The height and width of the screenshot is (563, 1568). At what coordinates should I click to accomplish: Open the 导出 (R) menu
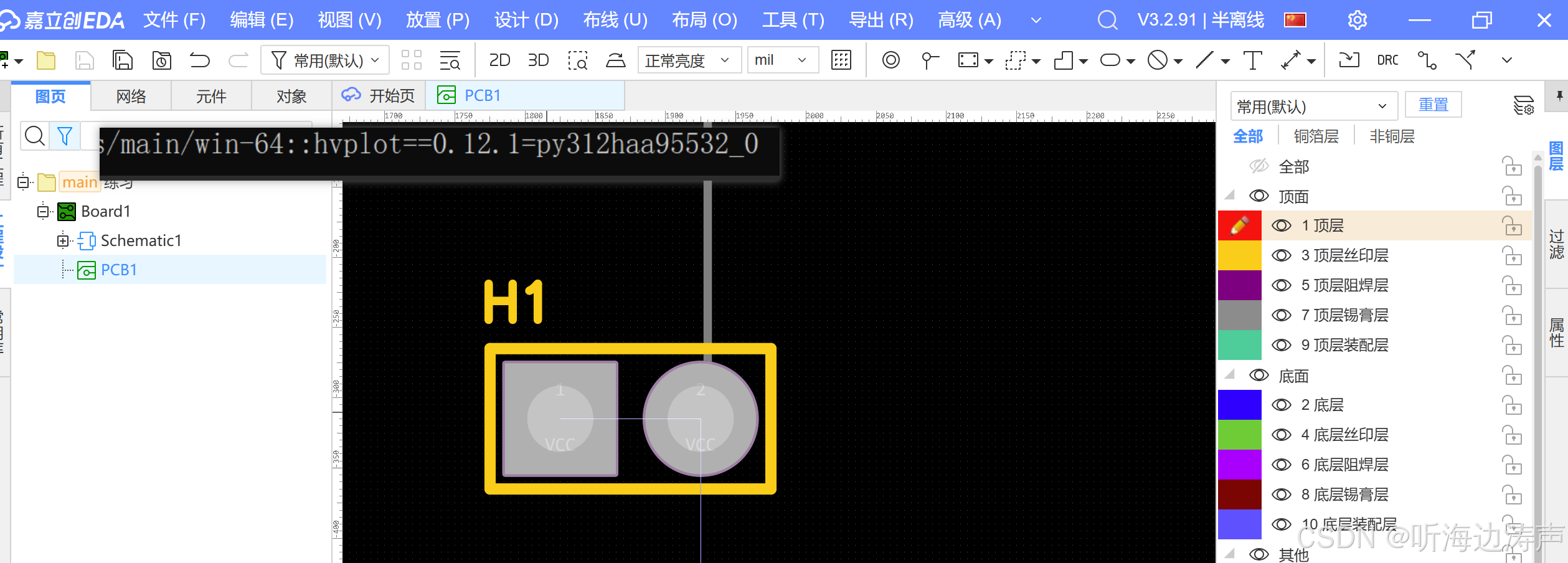tap(881, 20)
